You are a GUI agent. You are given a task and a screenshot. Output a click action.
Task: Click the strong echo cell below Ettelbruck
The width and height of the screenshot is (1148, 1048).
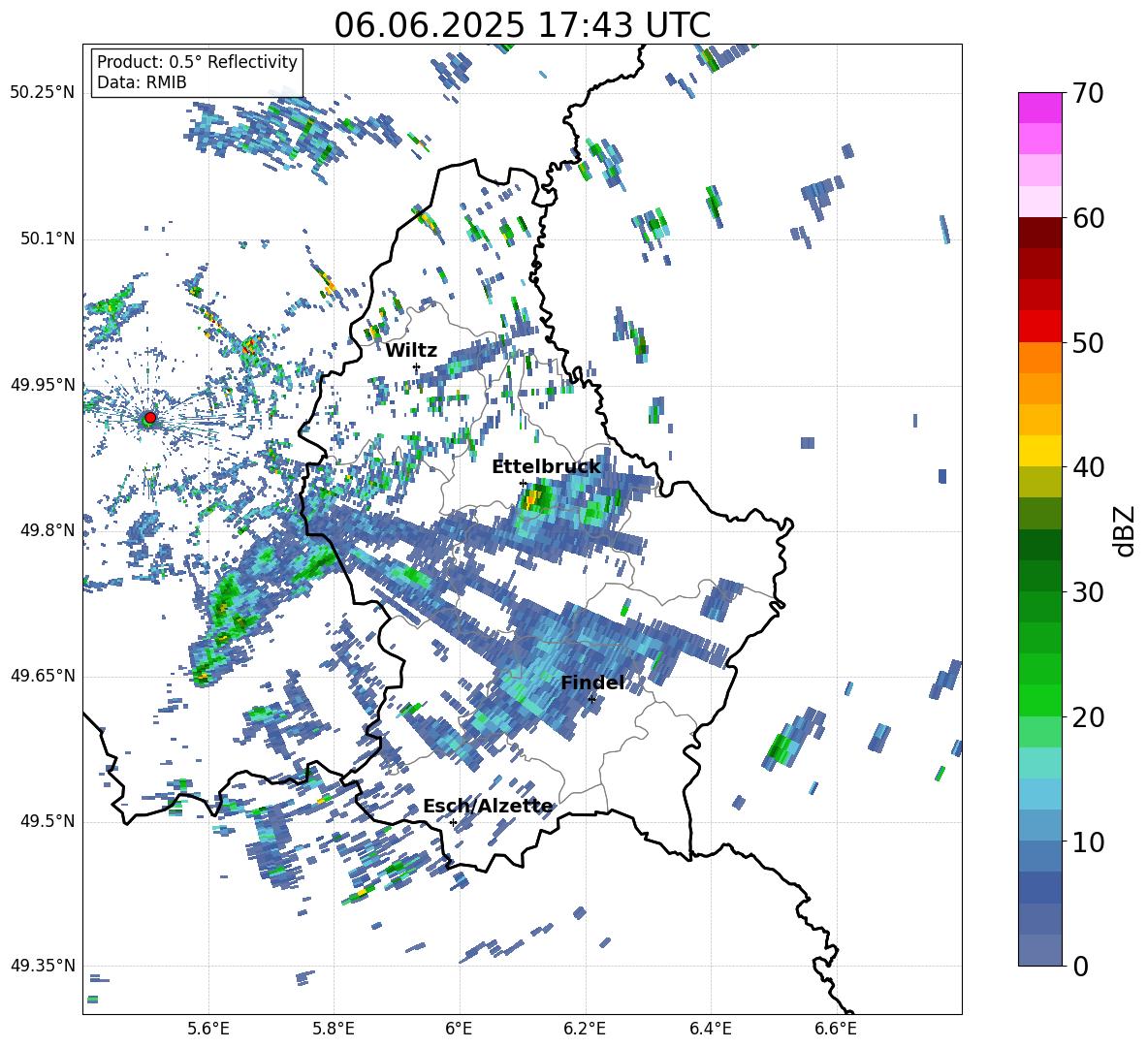point(534,498)
